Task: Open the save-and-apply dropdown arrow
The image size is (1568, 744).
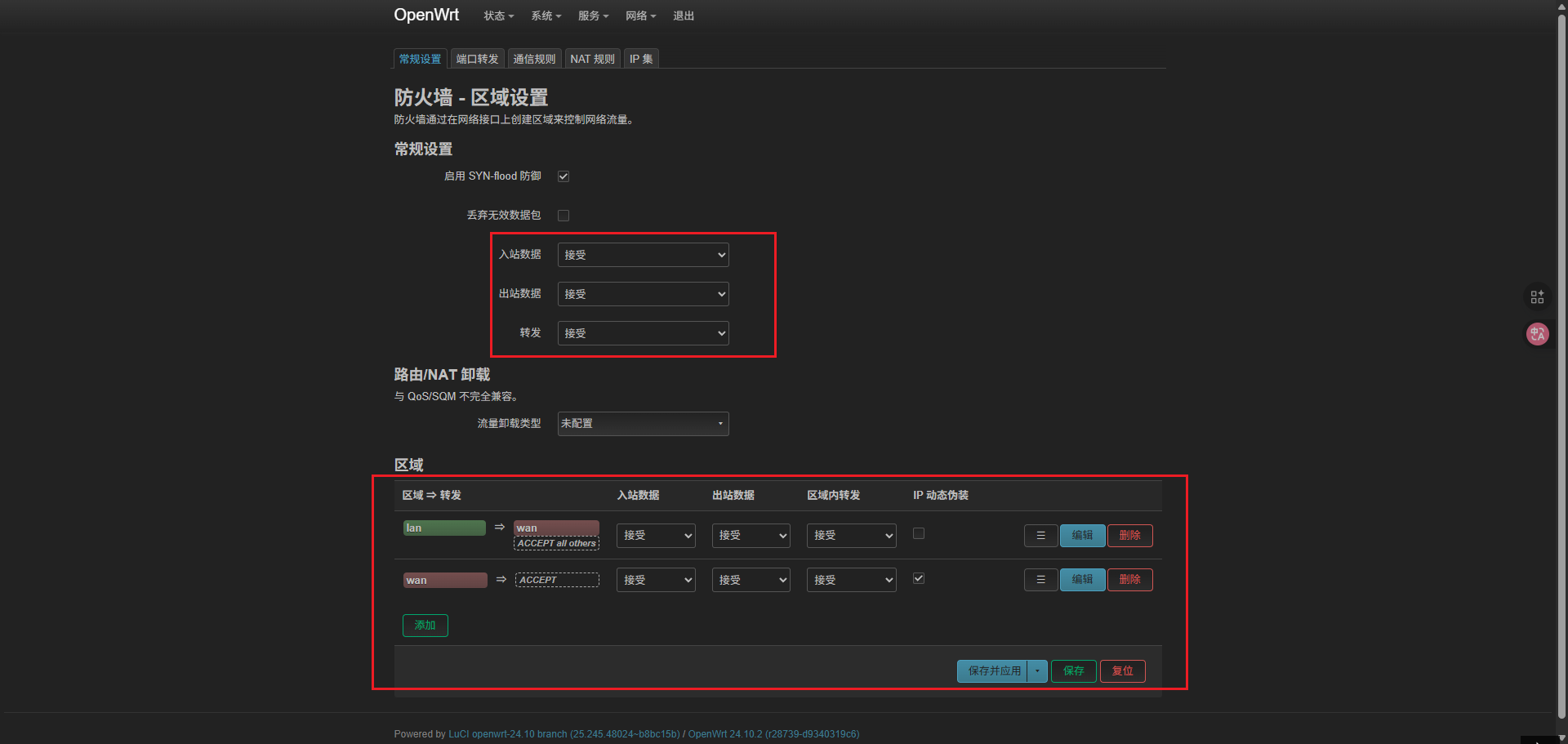Action: point(1037,671)
